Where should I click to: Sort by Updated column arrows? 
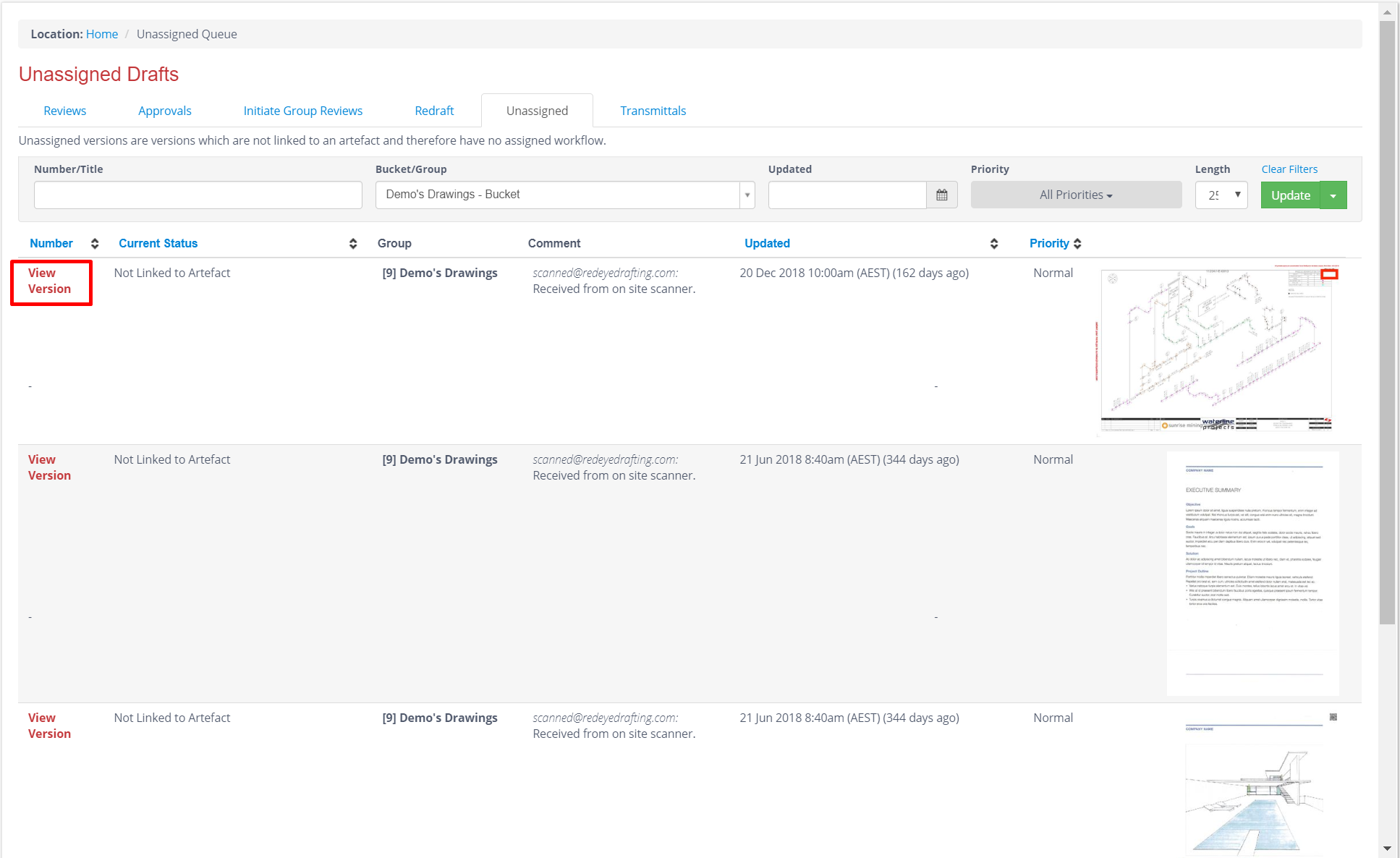coord(993,244)
